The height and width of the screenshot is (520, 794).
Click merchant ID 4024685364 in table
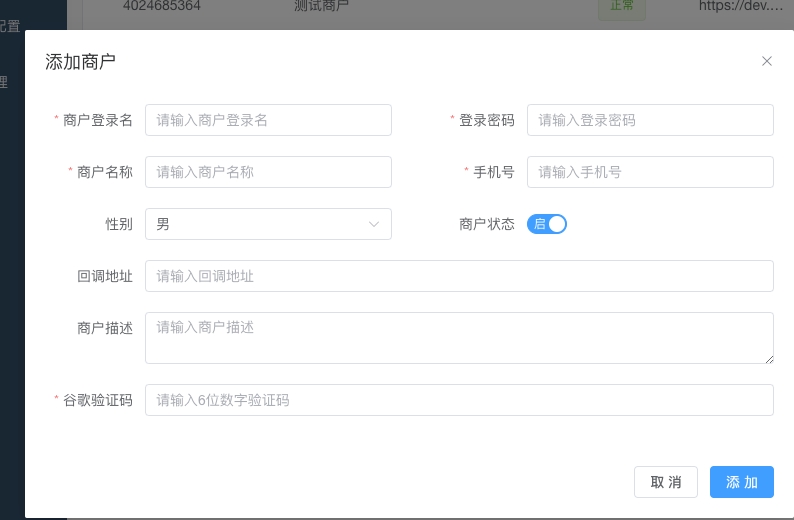tap(162, 6)
